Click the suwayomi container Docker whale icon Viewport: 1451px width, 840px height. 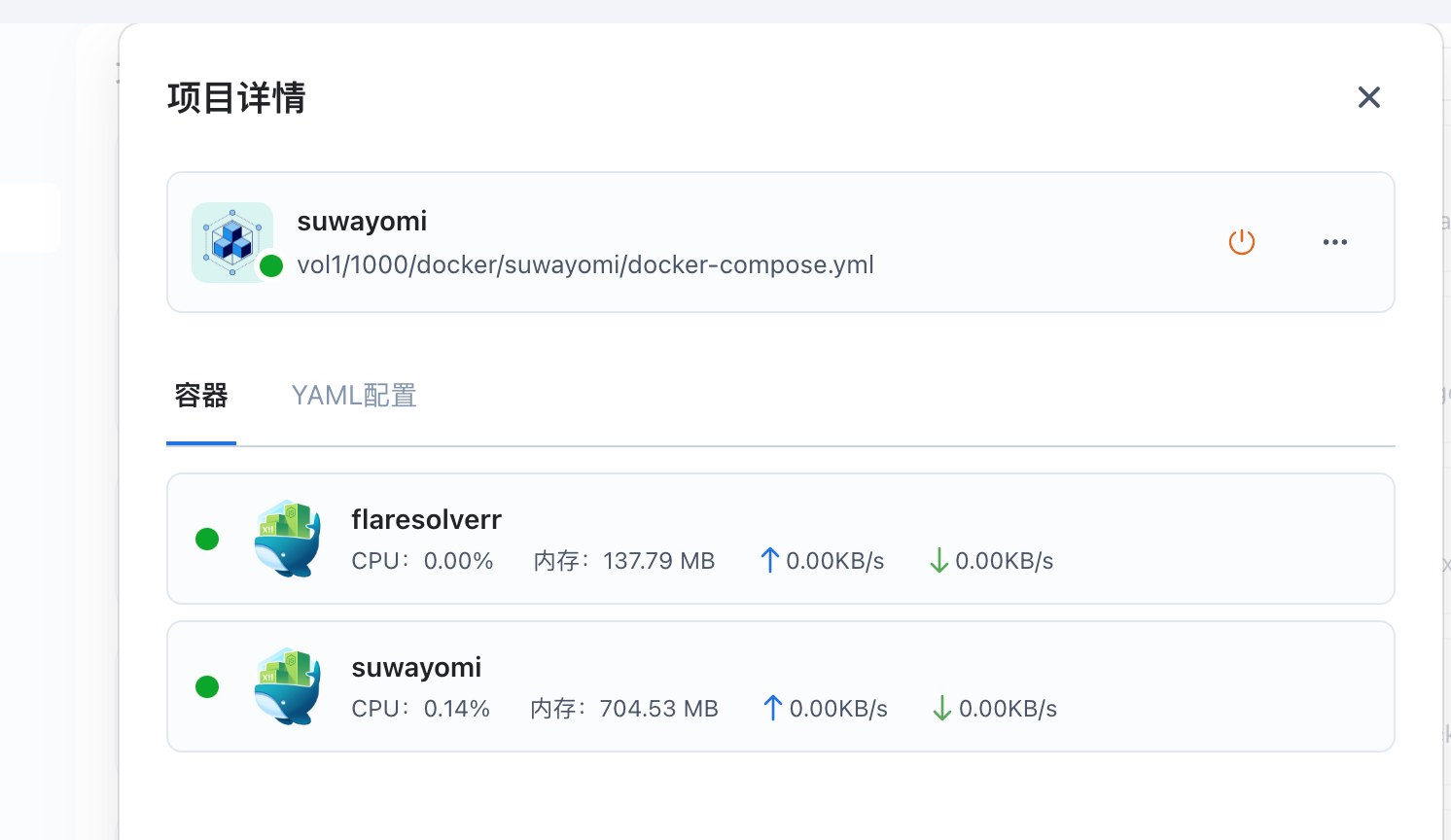click(x=287, y=686)
